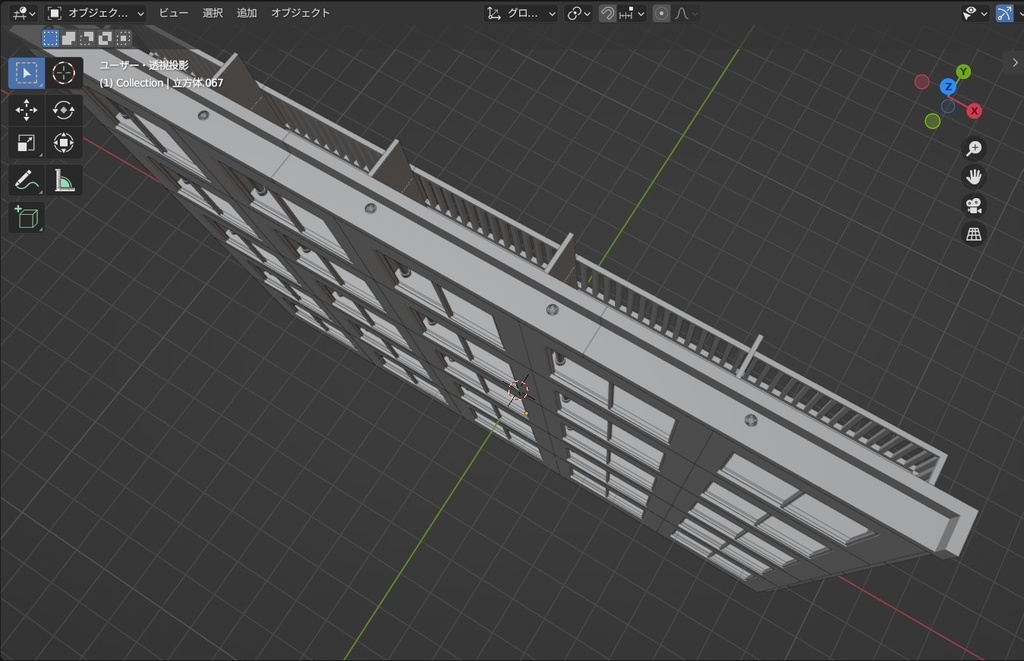
Task: Click the hand icon to pan the viewport
Action: pyautogui.click(x=973, y=175)
